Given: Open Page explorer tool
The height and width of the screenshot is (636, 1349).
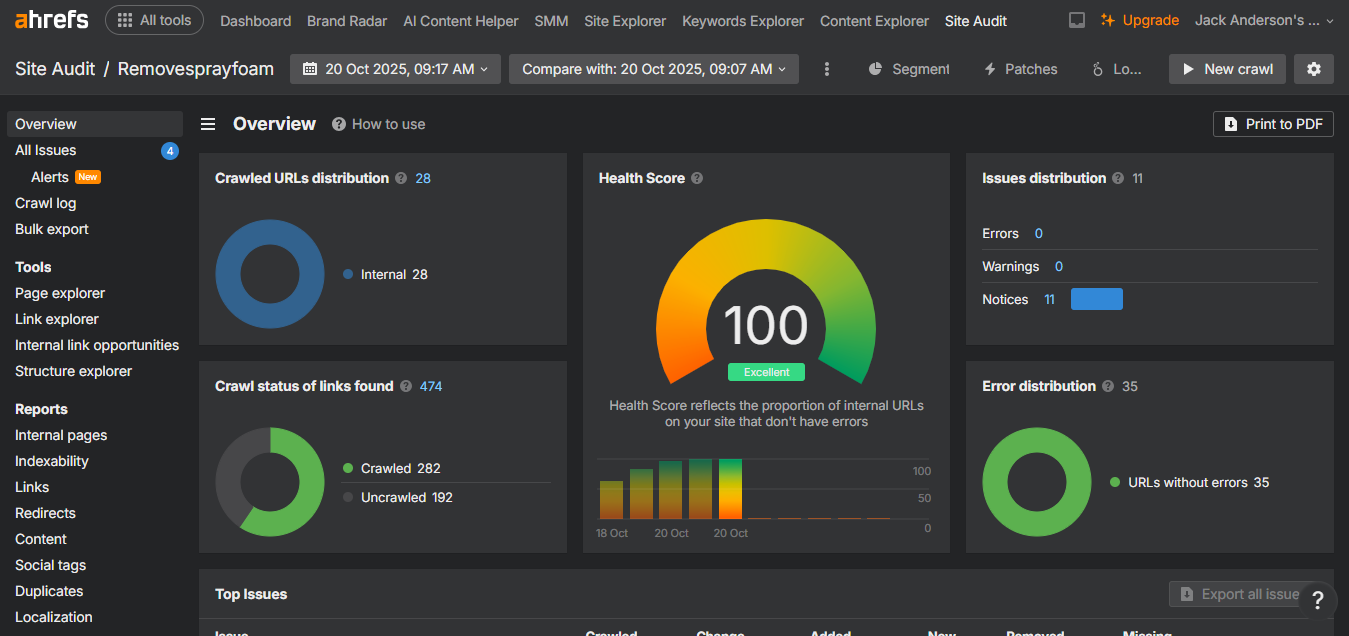Looking at the screenshot, I should tap(60, 293).
